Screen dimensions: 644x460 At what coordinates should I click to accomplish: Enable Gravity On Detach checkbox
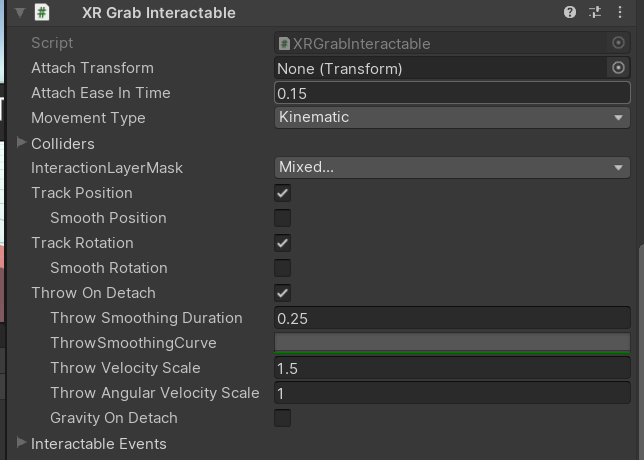[x=283, y=418]
